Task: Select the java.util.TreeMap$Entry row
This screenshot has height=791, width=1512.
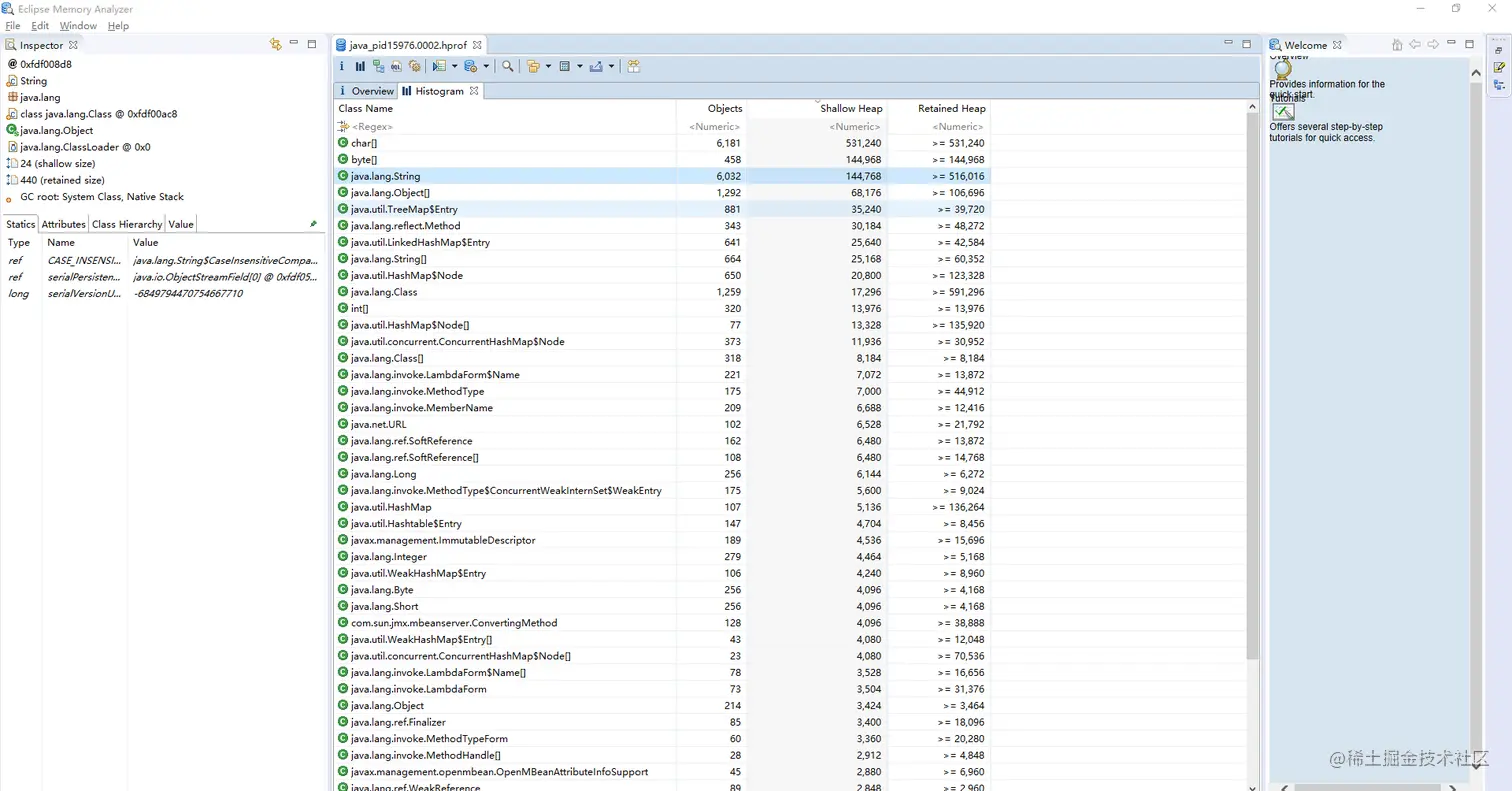Action: point(662,209)
